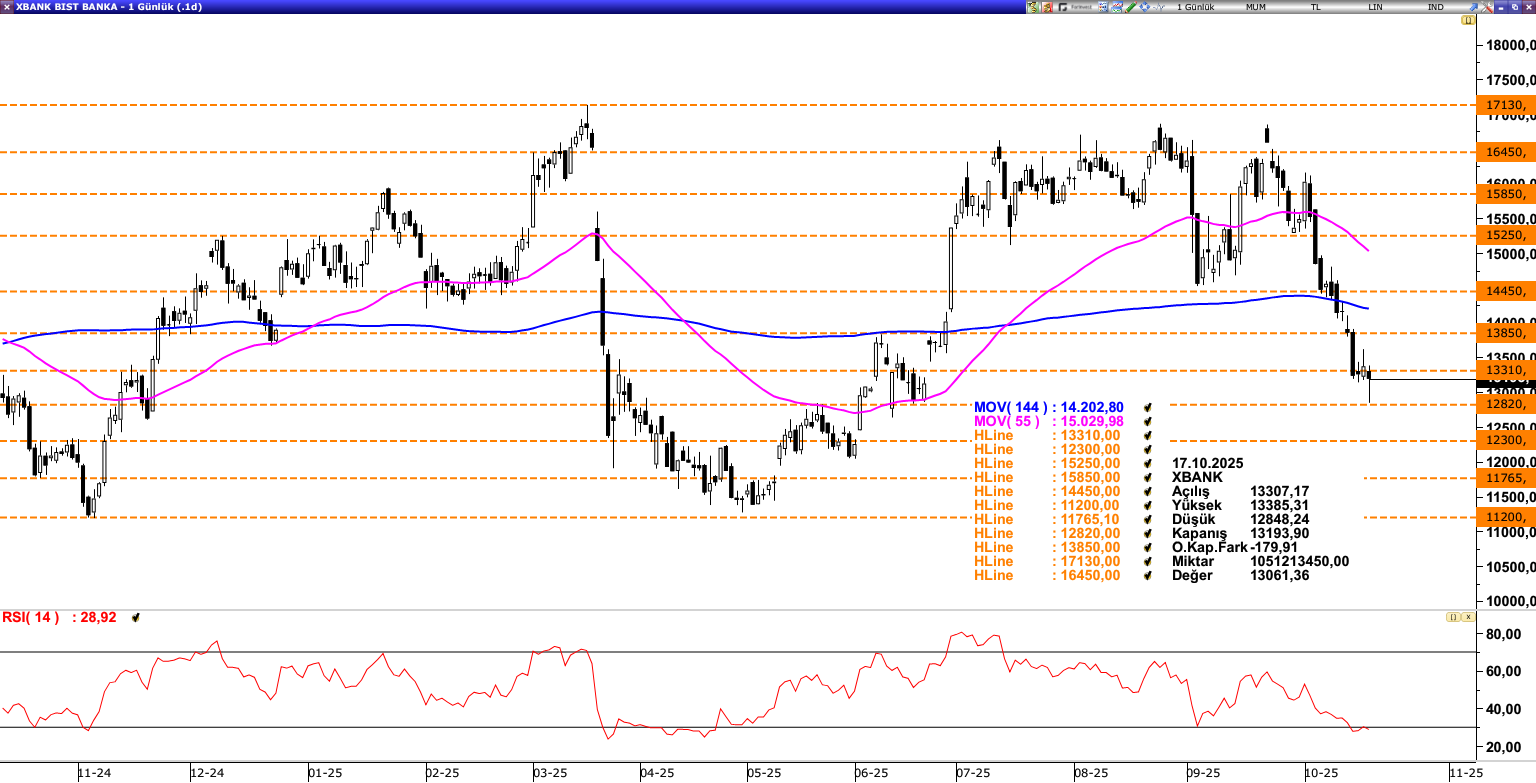Click the IND menu item in the toolbar
This screenshot has height=783, width=1536.
[x=1436, y=6]
